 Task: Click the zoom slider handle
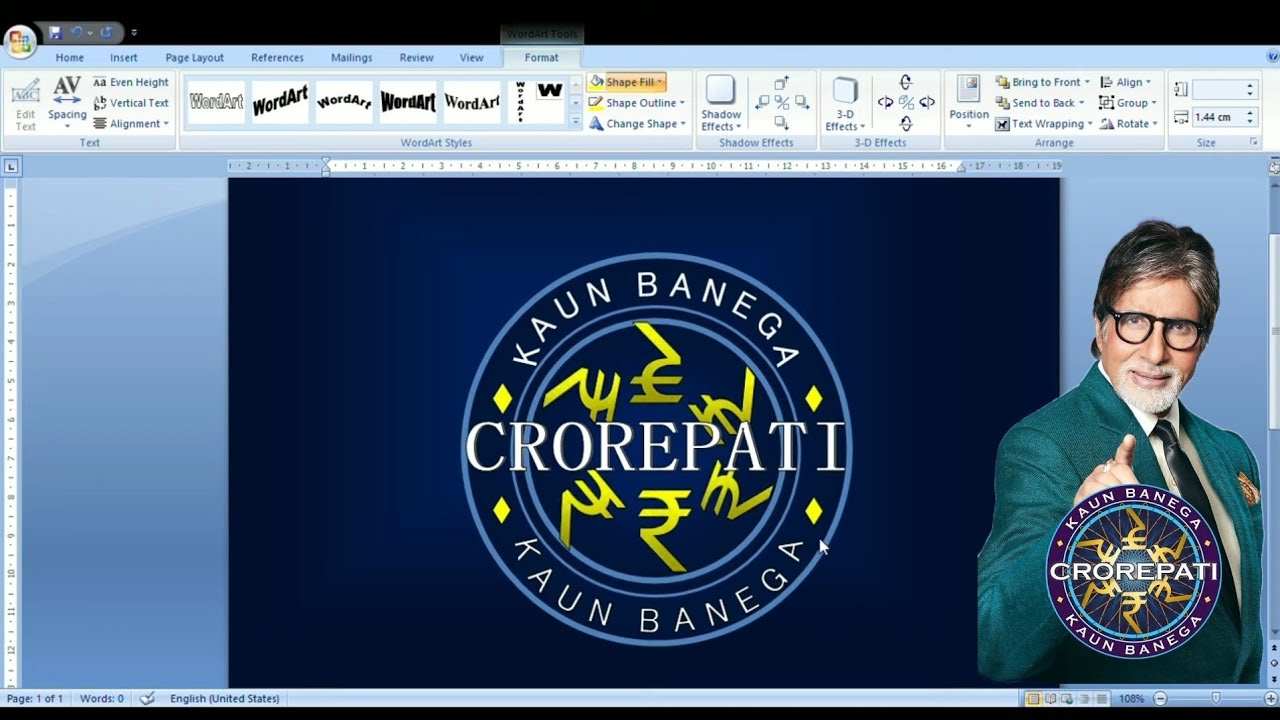(x=1216, y=698)
